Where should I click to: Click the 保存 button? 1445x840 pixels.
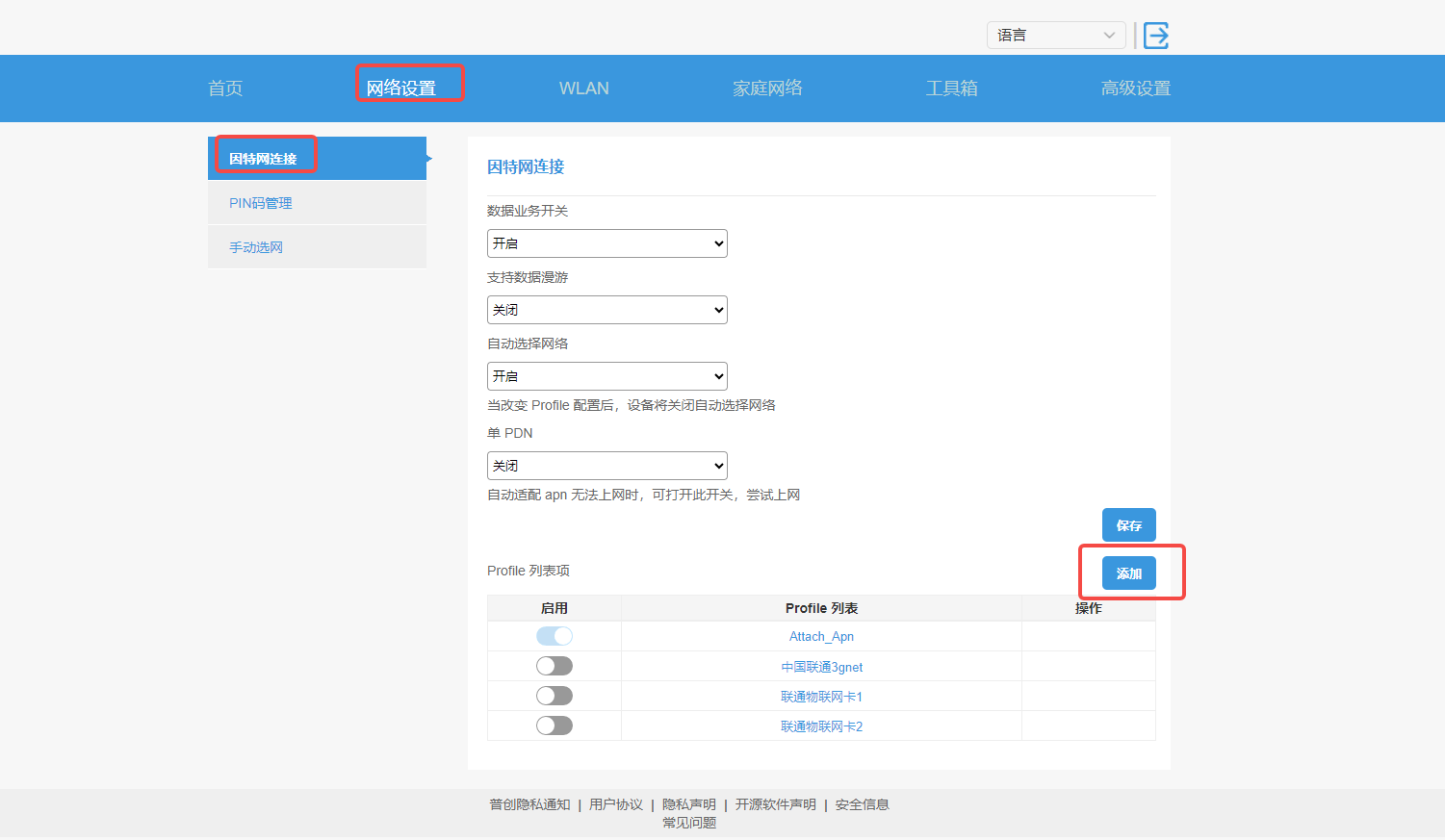[x=1128, y=525]
